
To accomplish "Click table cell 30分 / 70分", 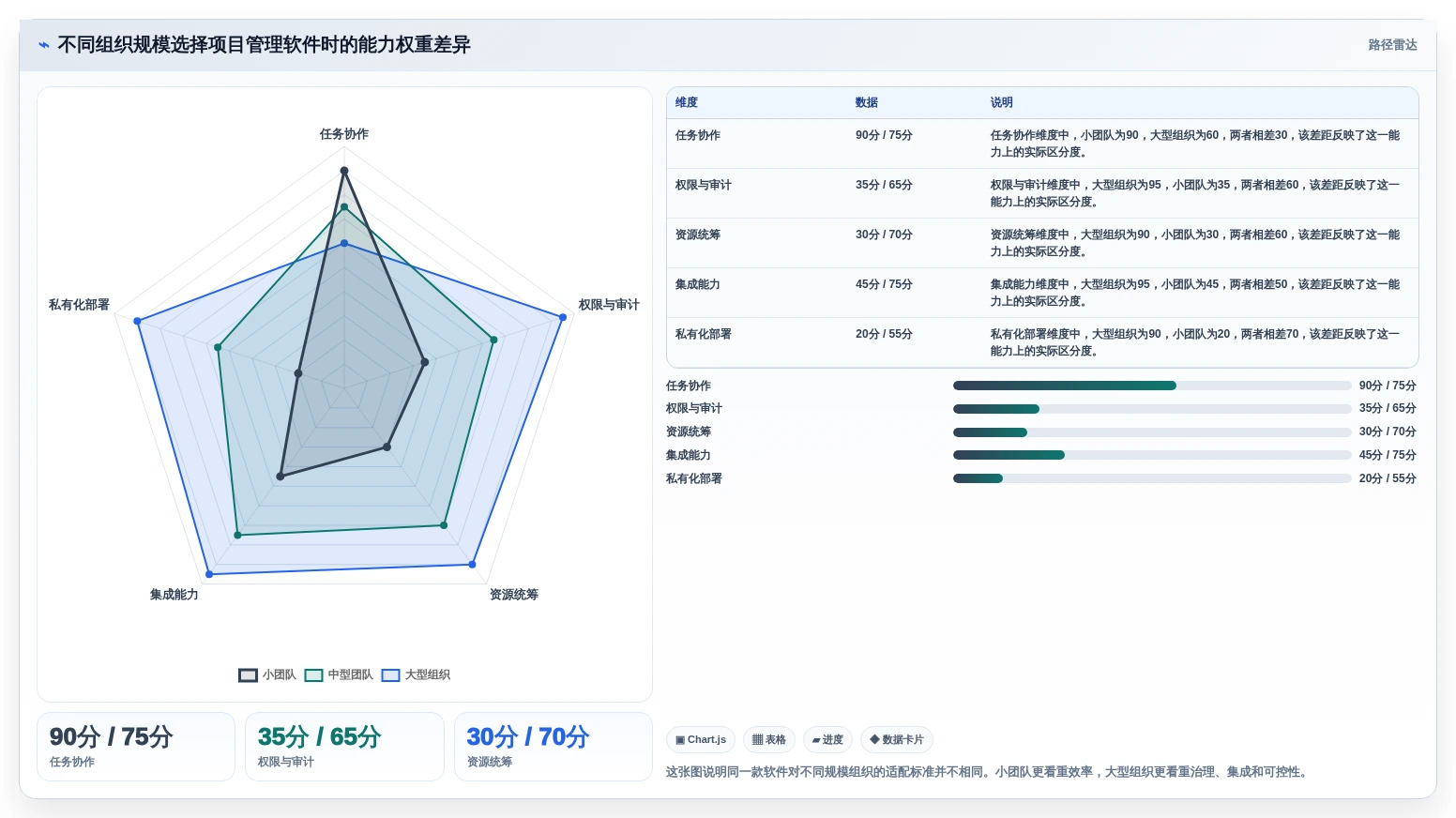I will coord(884,235).
